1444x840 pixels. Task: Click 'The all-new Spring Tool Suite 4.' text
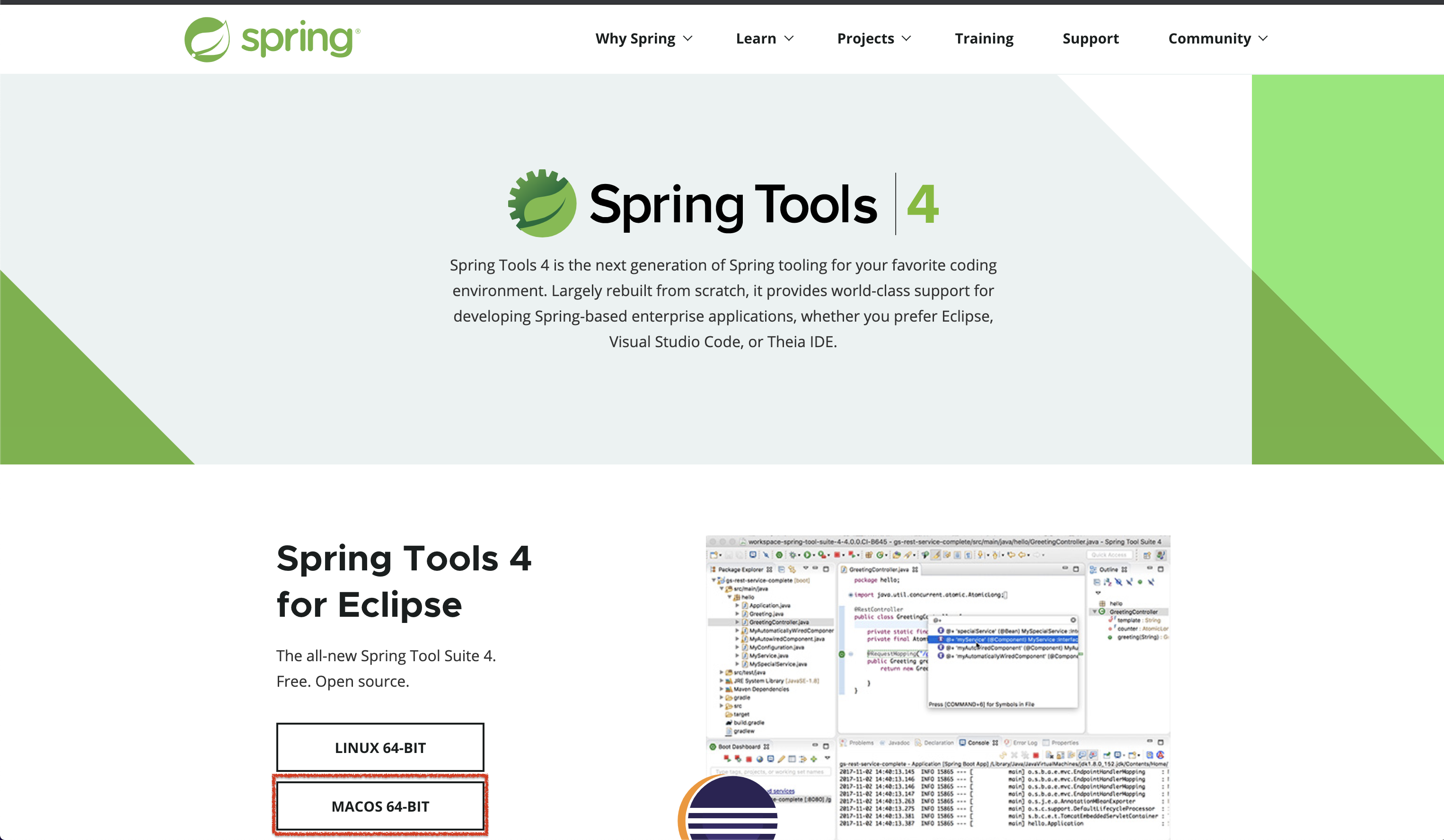tap(386, 656)
